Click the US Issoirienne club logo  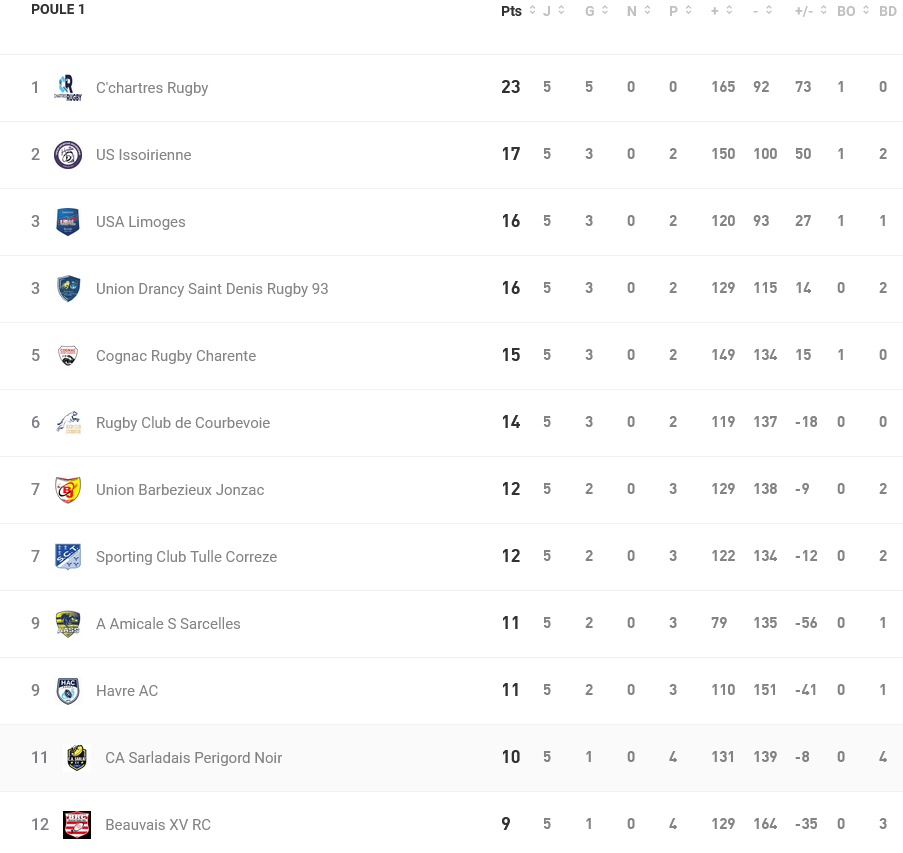(x=68, y=155)
